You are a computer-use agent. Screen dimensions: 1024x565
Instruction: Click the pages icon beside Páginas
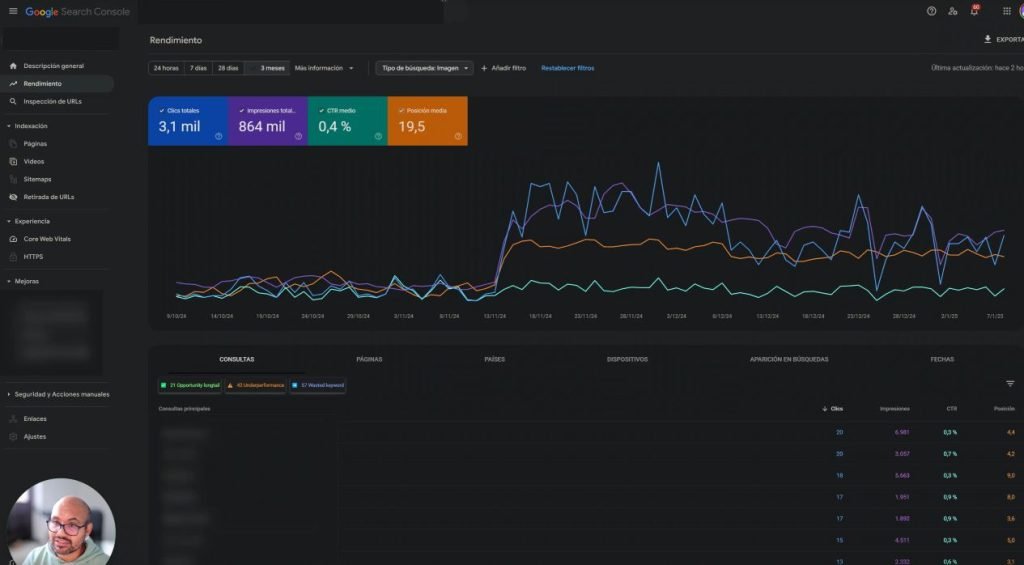pos(13,144)
